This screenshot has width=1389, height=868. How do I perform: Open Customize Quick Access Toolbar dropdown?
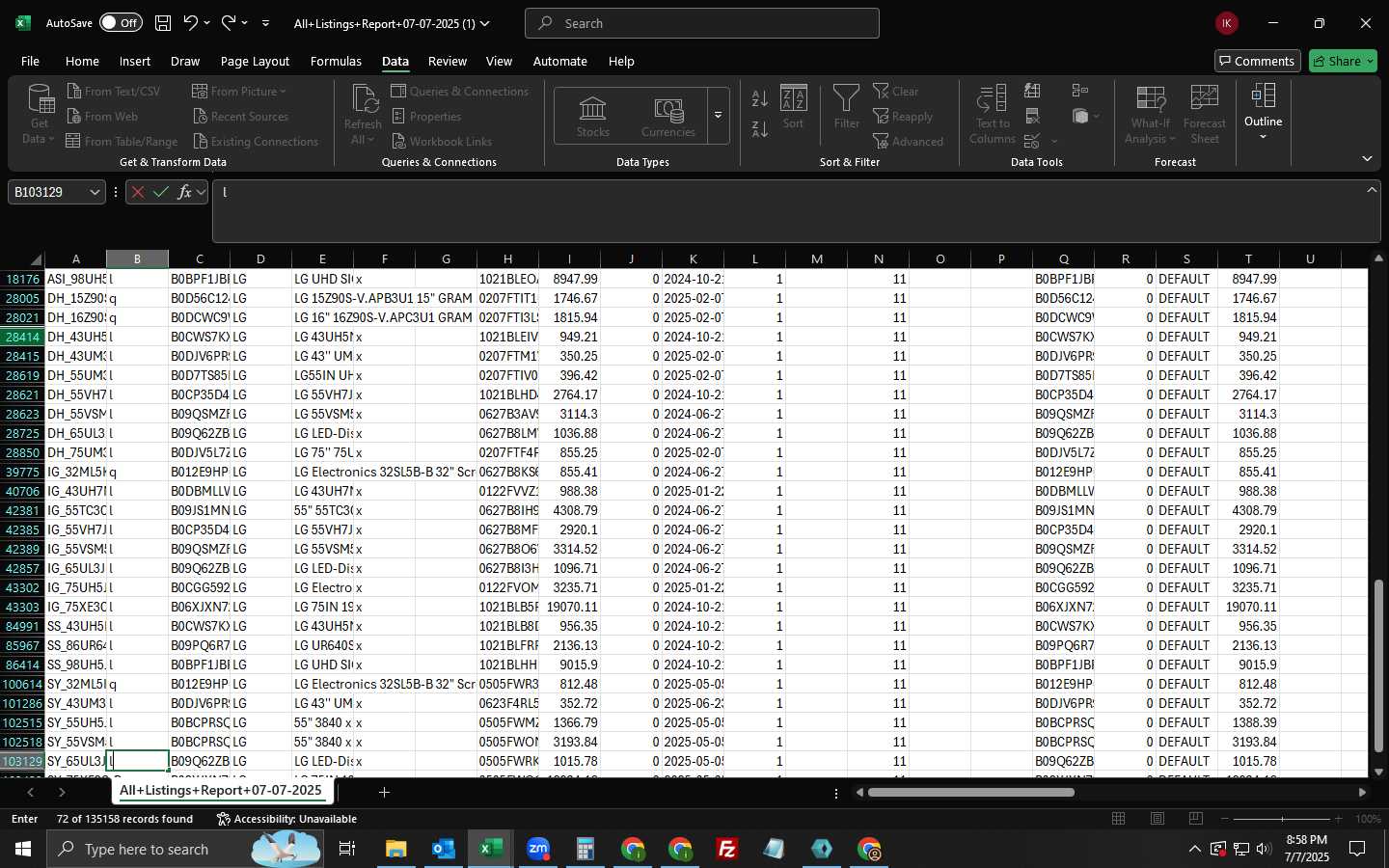pyautogui.click(x=265, y=22)
